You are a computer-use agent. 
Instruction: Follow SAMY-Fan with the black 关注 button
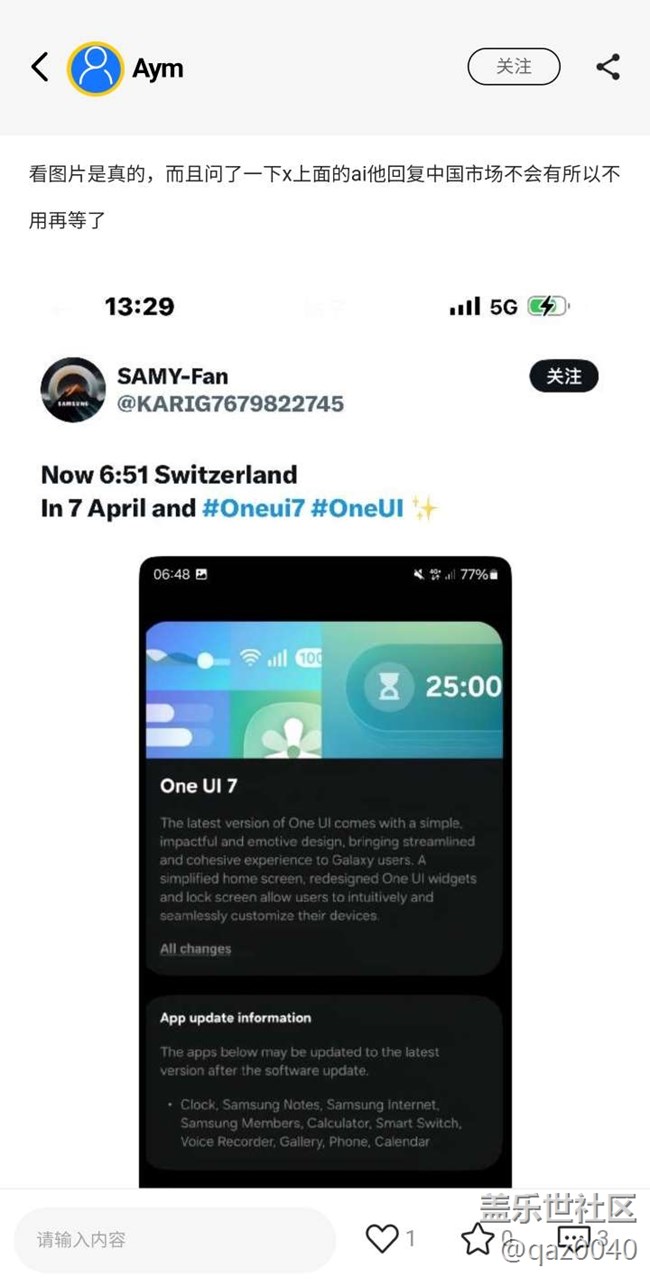[x=564, y=376]
